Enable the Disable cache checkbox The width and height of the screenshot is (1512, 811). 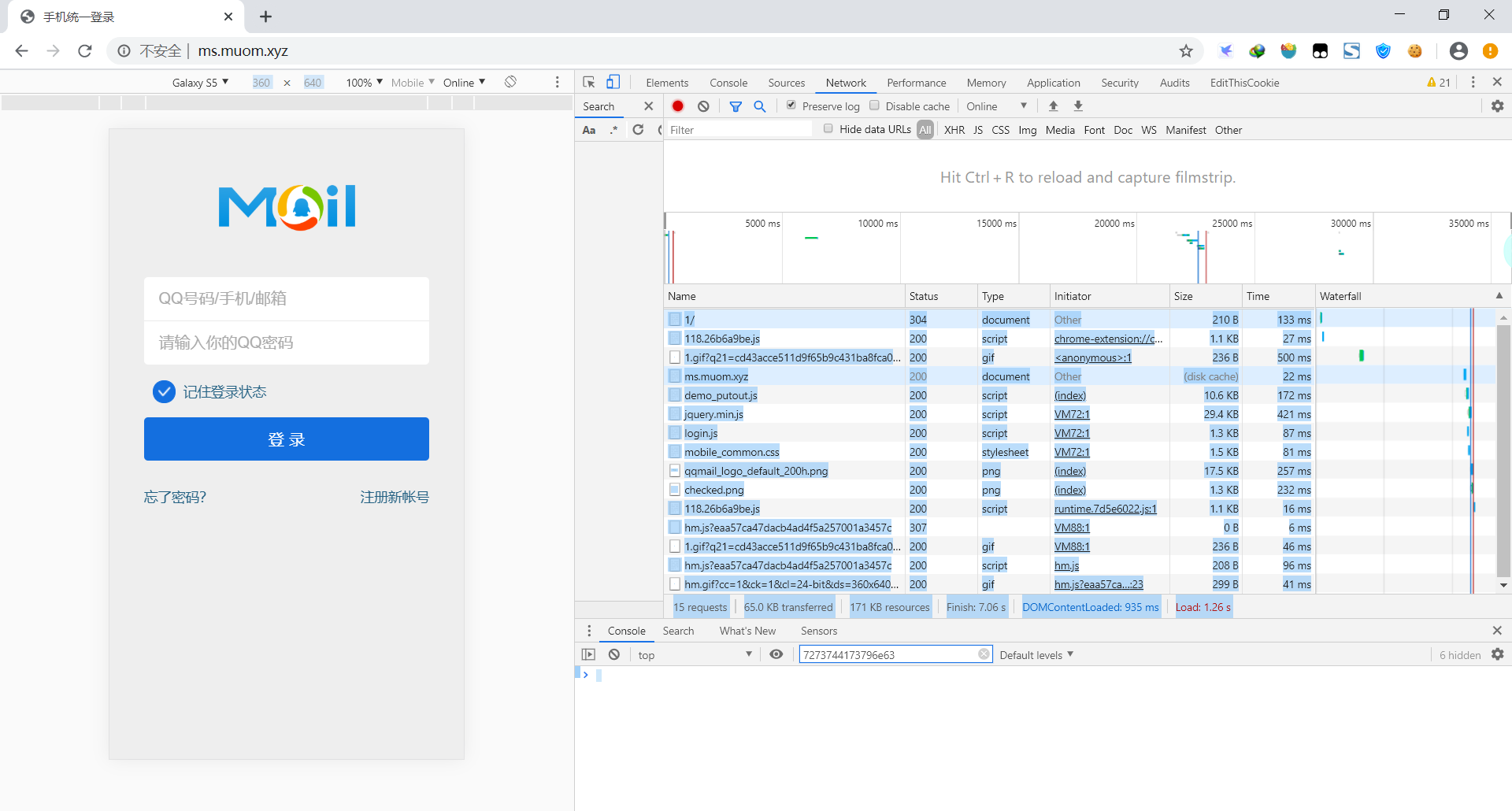click(x=874, y=106)
